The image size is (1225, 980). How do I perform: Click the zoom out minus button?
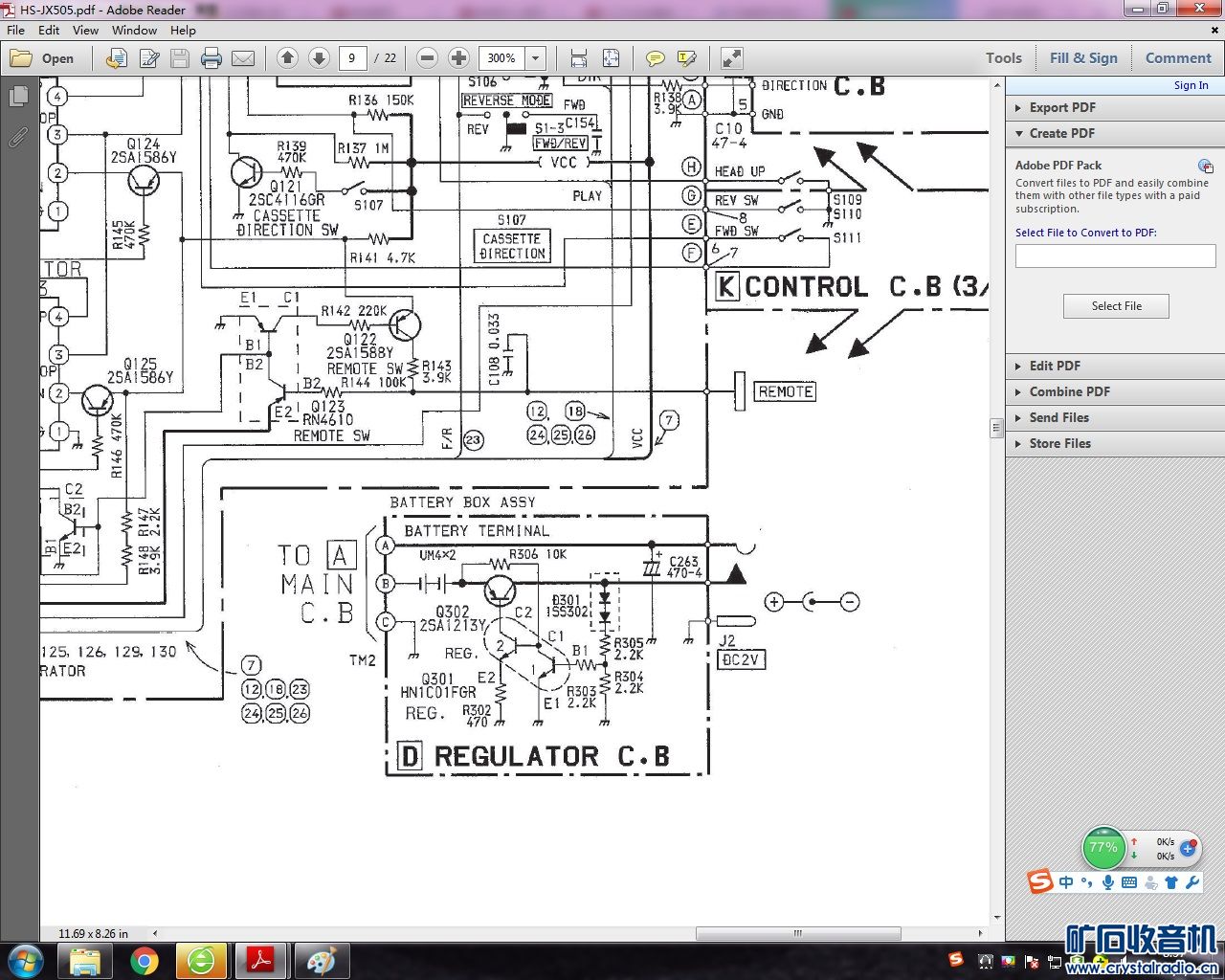click(x=428, y=58)
